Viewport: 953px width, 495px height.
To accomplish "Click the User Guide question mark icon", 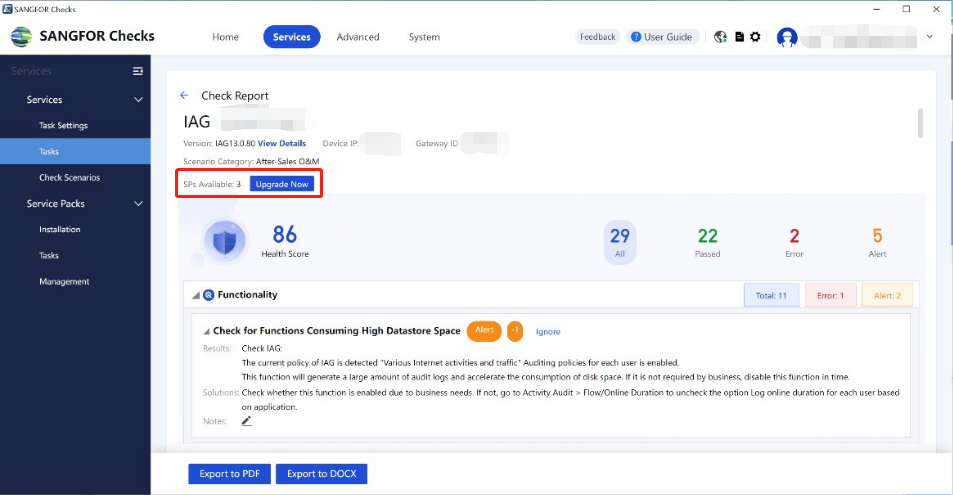I will (x=636, y=37).
